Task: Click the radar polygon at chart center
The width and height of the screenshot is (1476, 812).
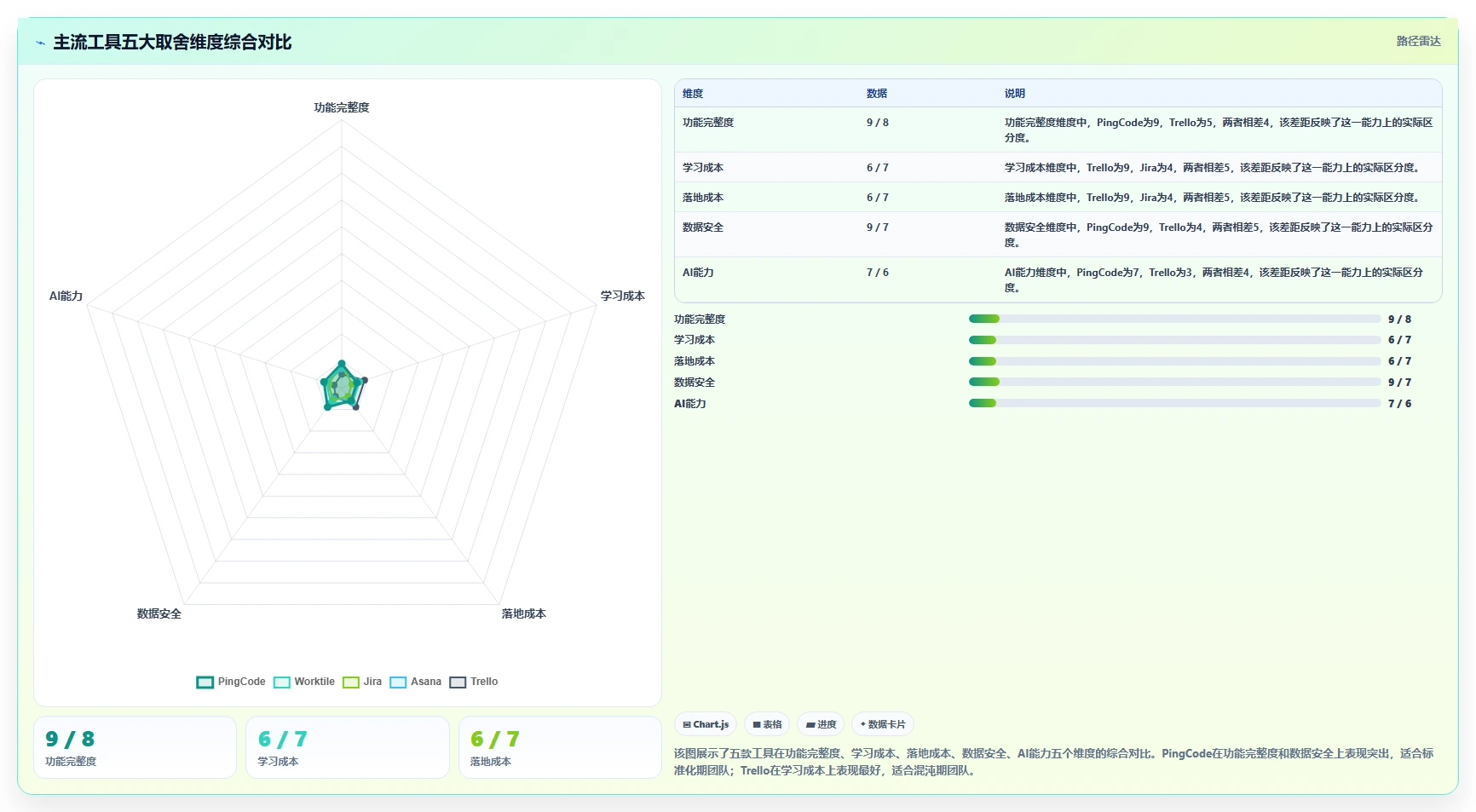Action: (x=343, y=388)
